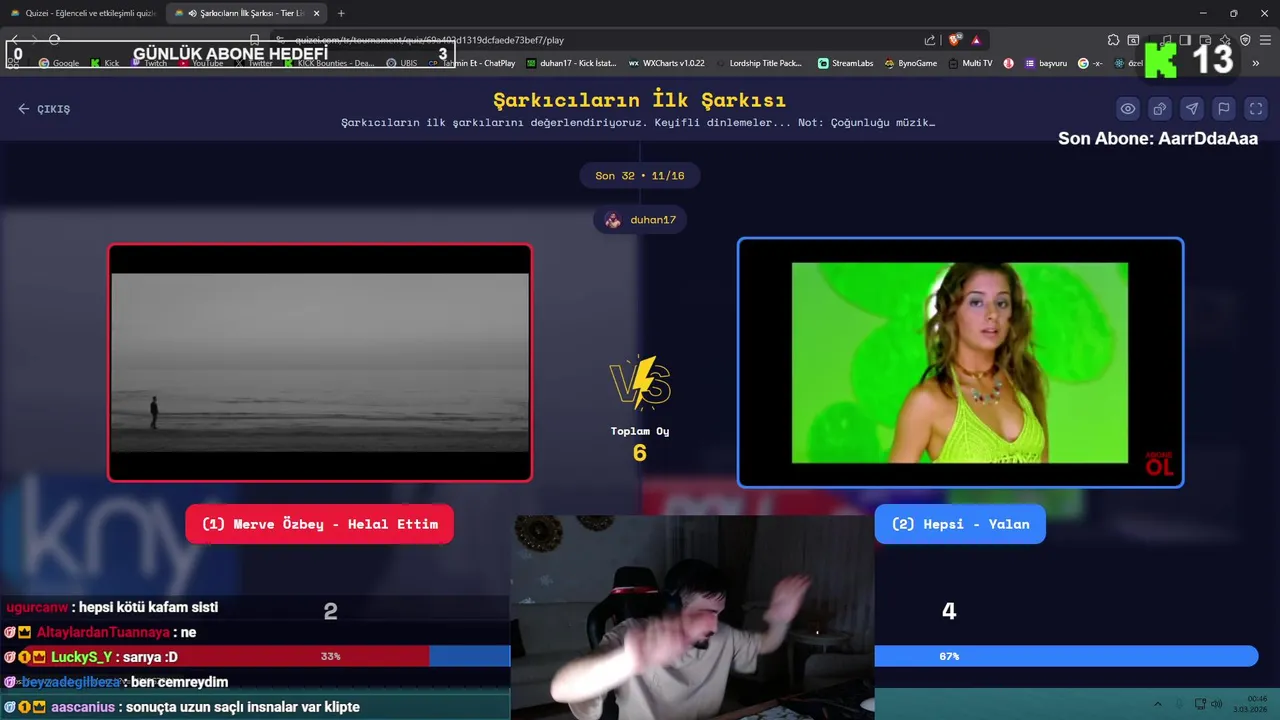Click the share page icon in address bar

point(930,40)
